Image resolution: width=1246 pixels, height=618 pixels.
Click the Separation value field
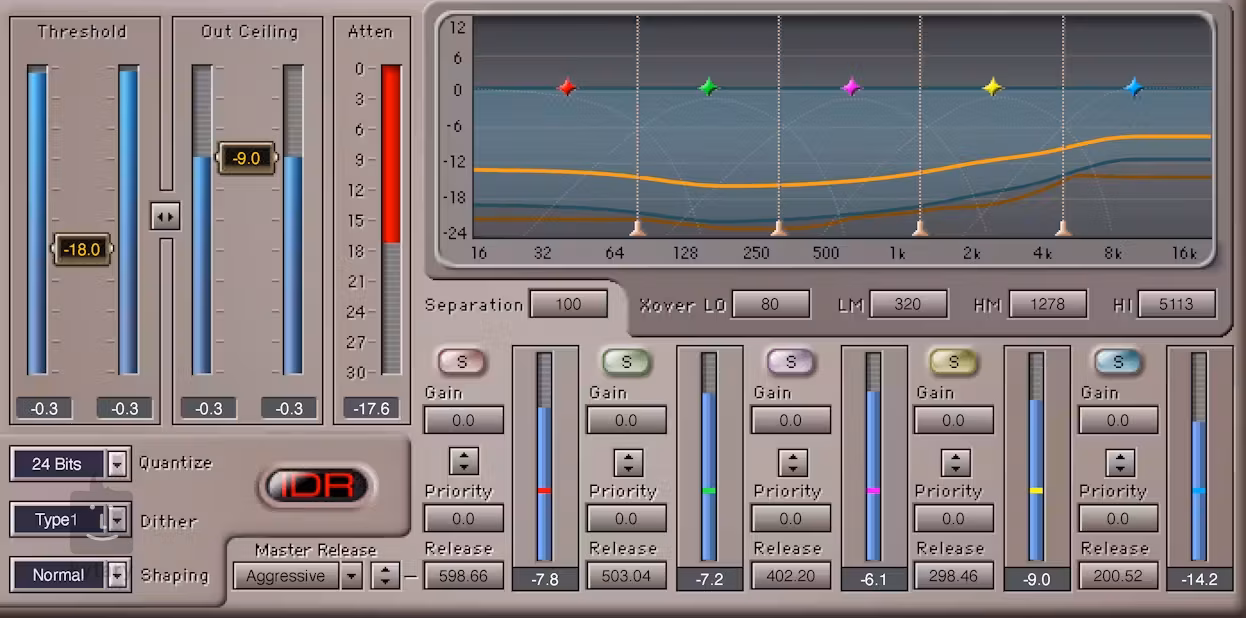(568, 304)
